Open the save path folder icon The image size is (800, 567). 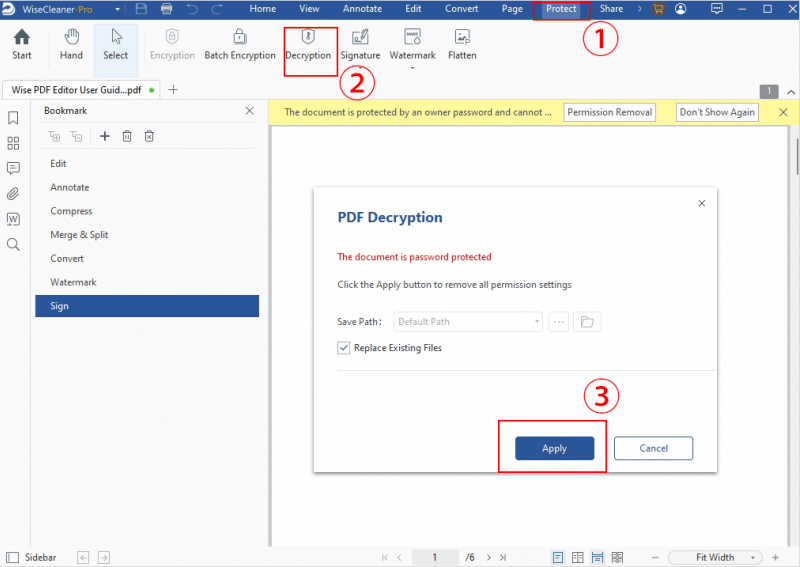(587, 322)
